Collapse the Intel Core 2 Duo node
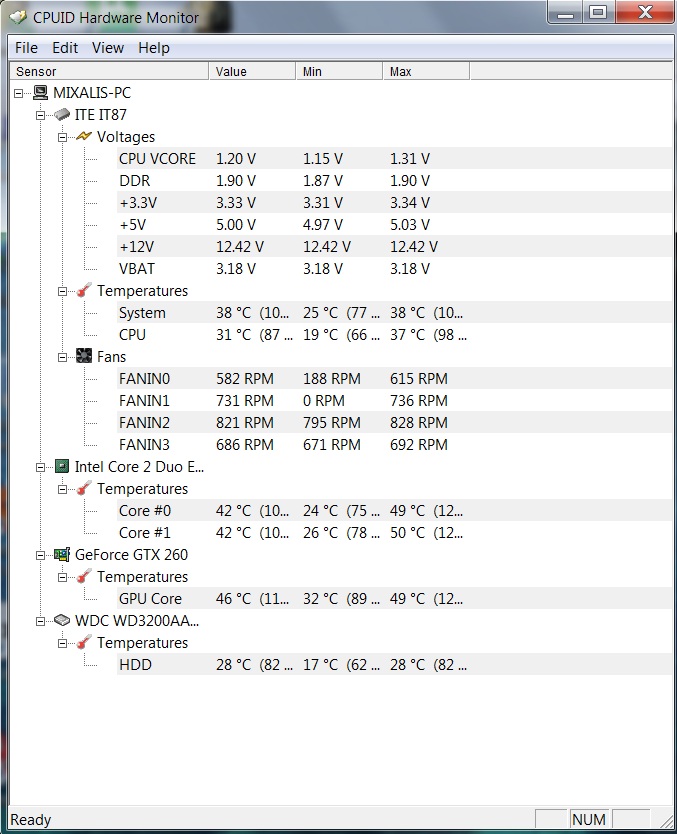677x834 pixels. 40,467
